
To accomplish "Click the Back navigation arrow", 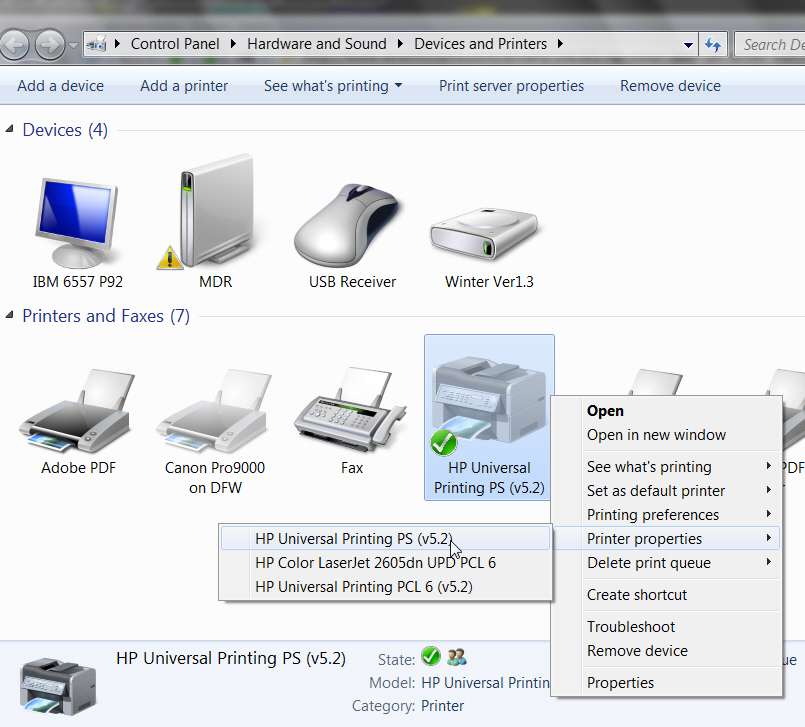I will [x=14, y=45].
